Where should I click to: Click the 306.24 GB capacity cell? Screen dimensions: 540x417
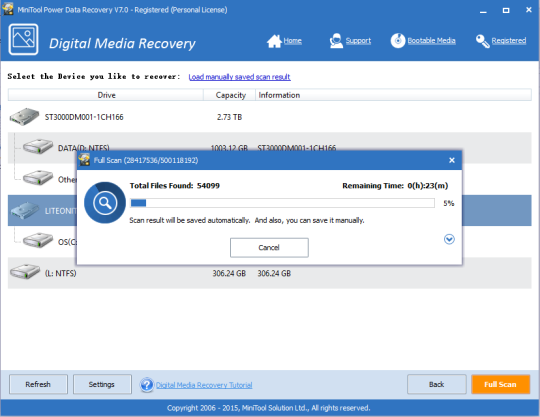pyautogui.click(x=229, y=273)
